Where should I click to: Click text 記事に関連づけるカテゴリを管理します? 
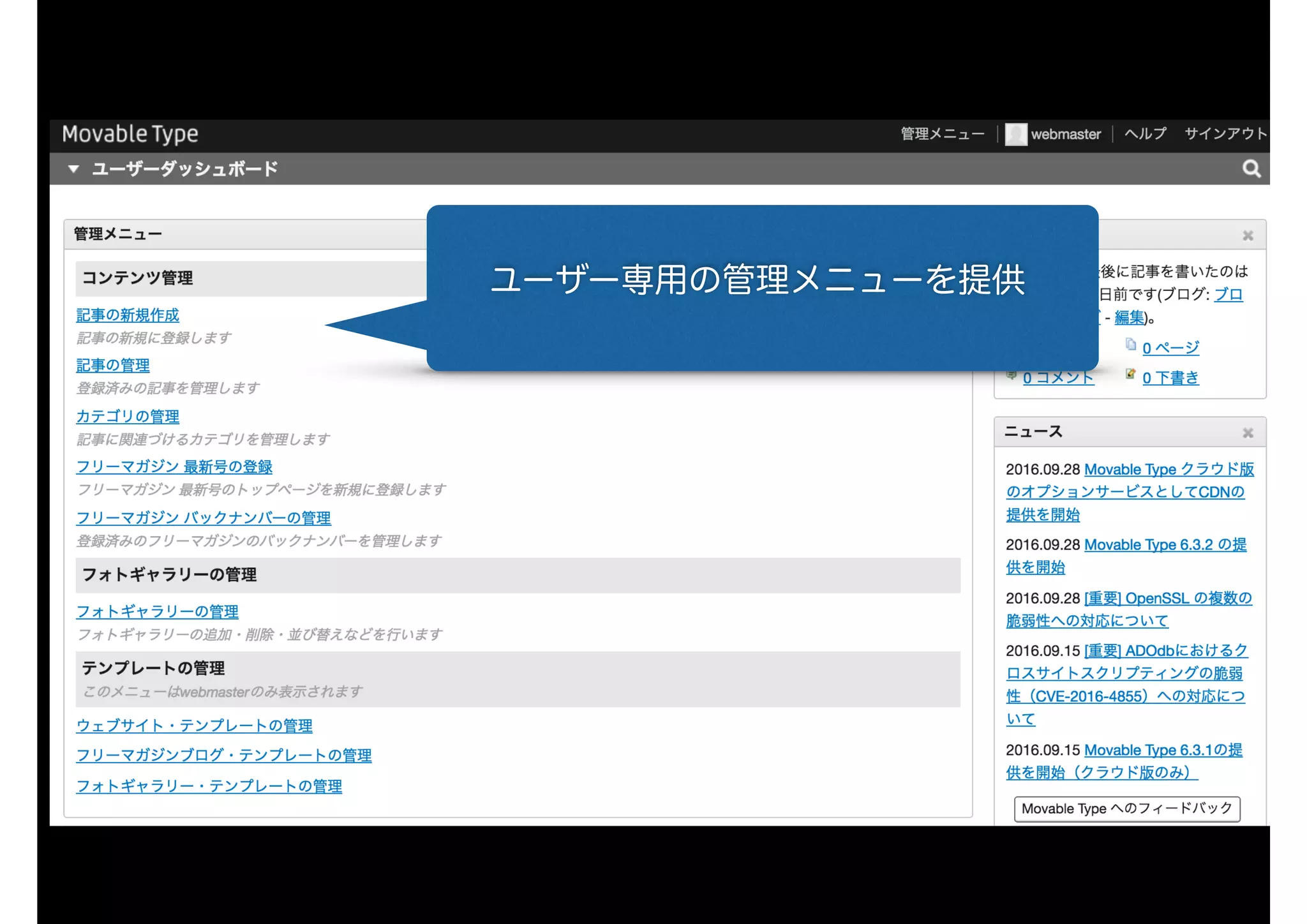coord(203,440)
